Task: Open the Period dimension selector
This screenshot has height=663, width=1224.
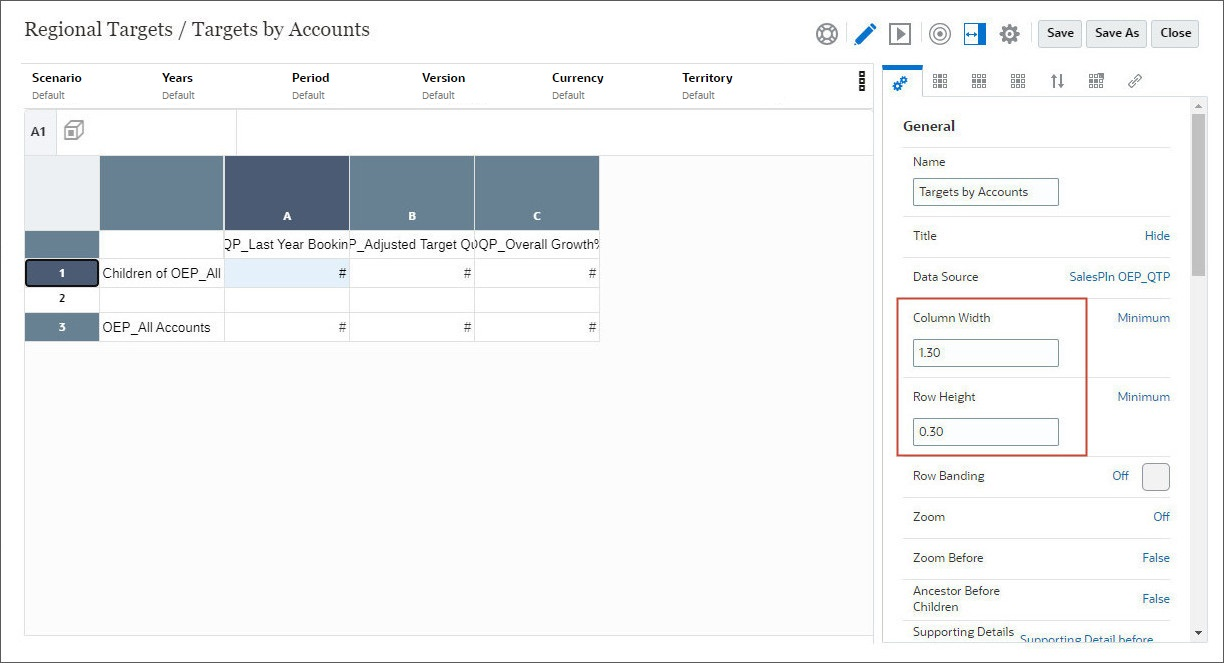Action: point(311,86)
